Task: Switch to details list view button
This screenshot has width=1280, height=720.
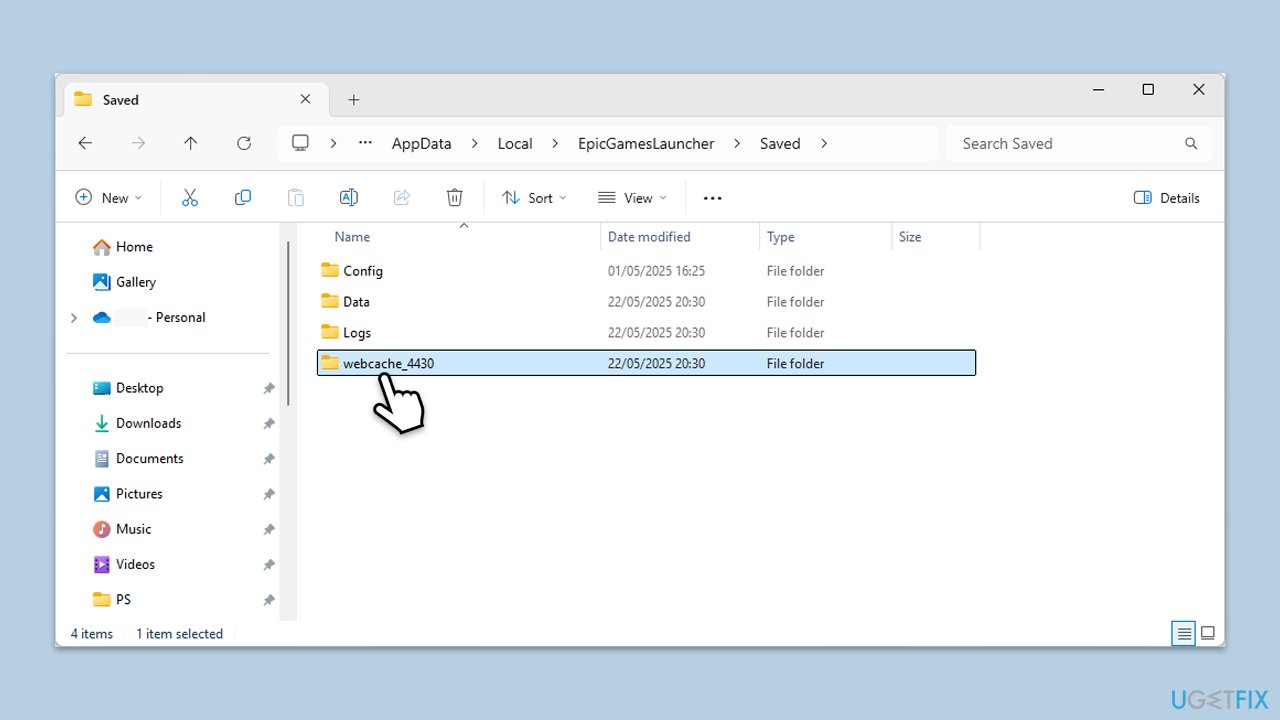Action: [1183, 633]
